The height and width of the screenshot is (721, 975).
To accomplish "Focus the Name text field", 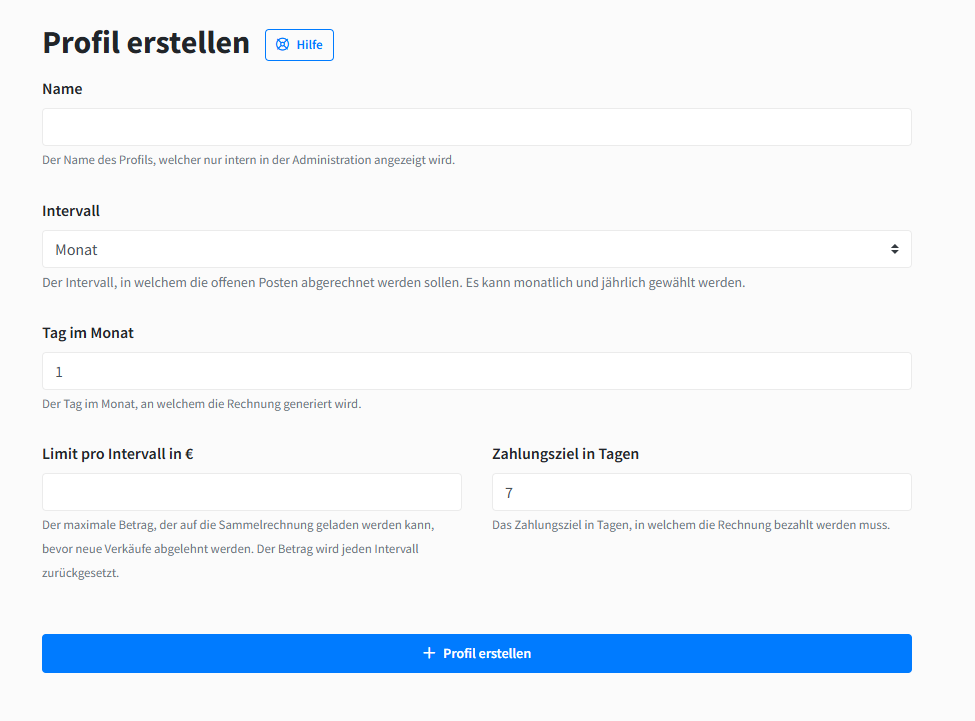I will [477, 127].
